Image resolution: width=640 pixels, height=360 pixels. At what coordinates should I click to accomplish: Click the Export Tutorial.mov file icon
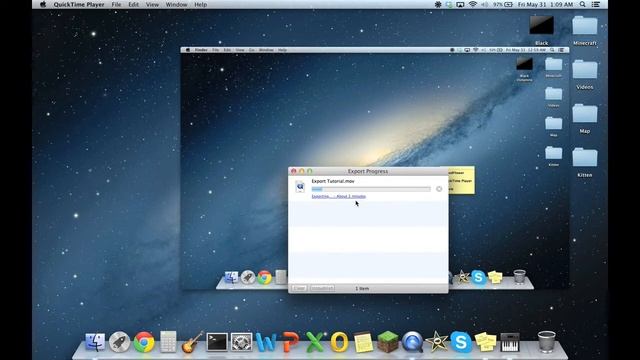tap(300, 187)
